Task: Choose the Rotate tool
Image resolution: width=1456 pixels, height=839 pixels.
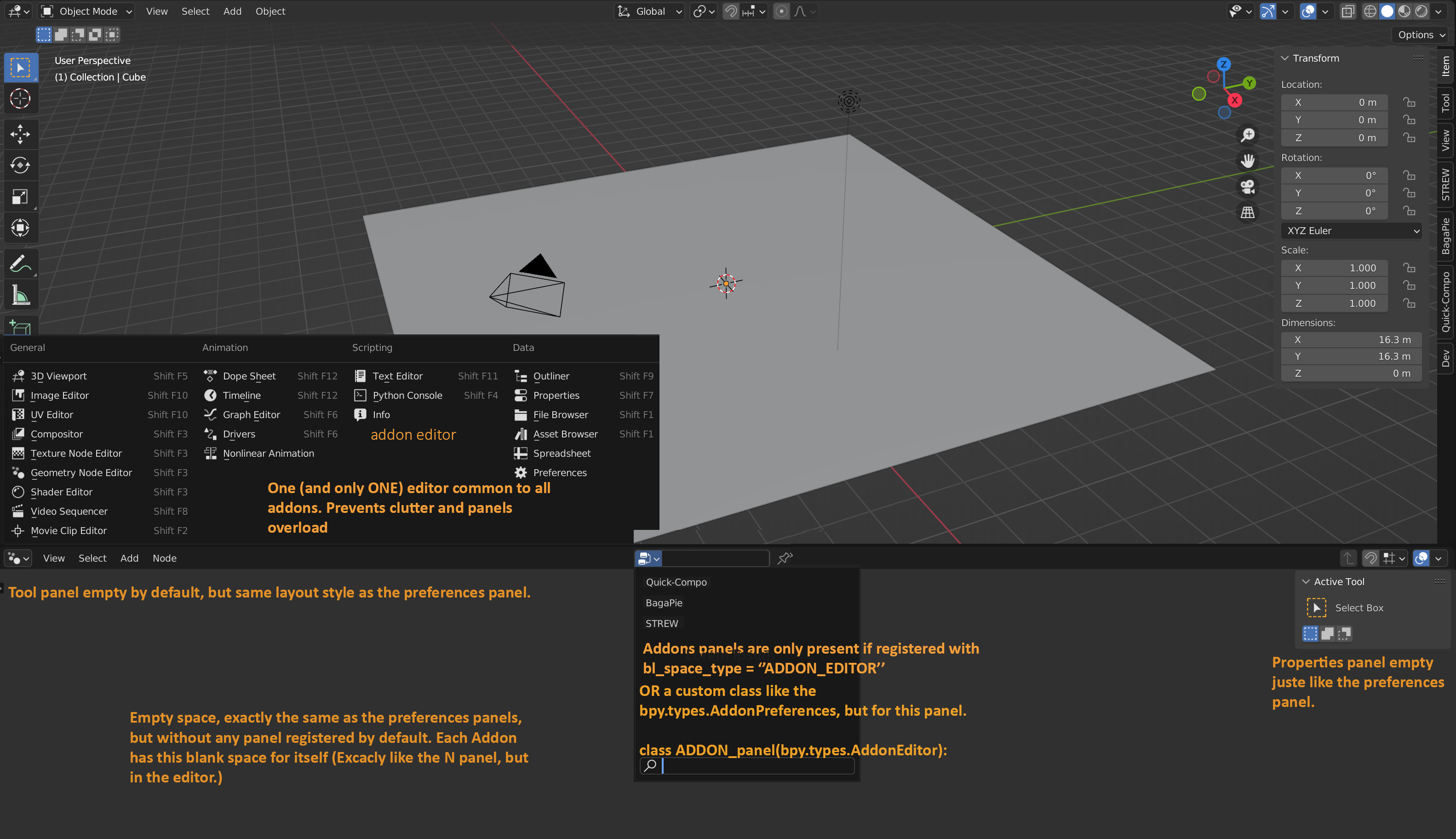Action: (21, 166)
